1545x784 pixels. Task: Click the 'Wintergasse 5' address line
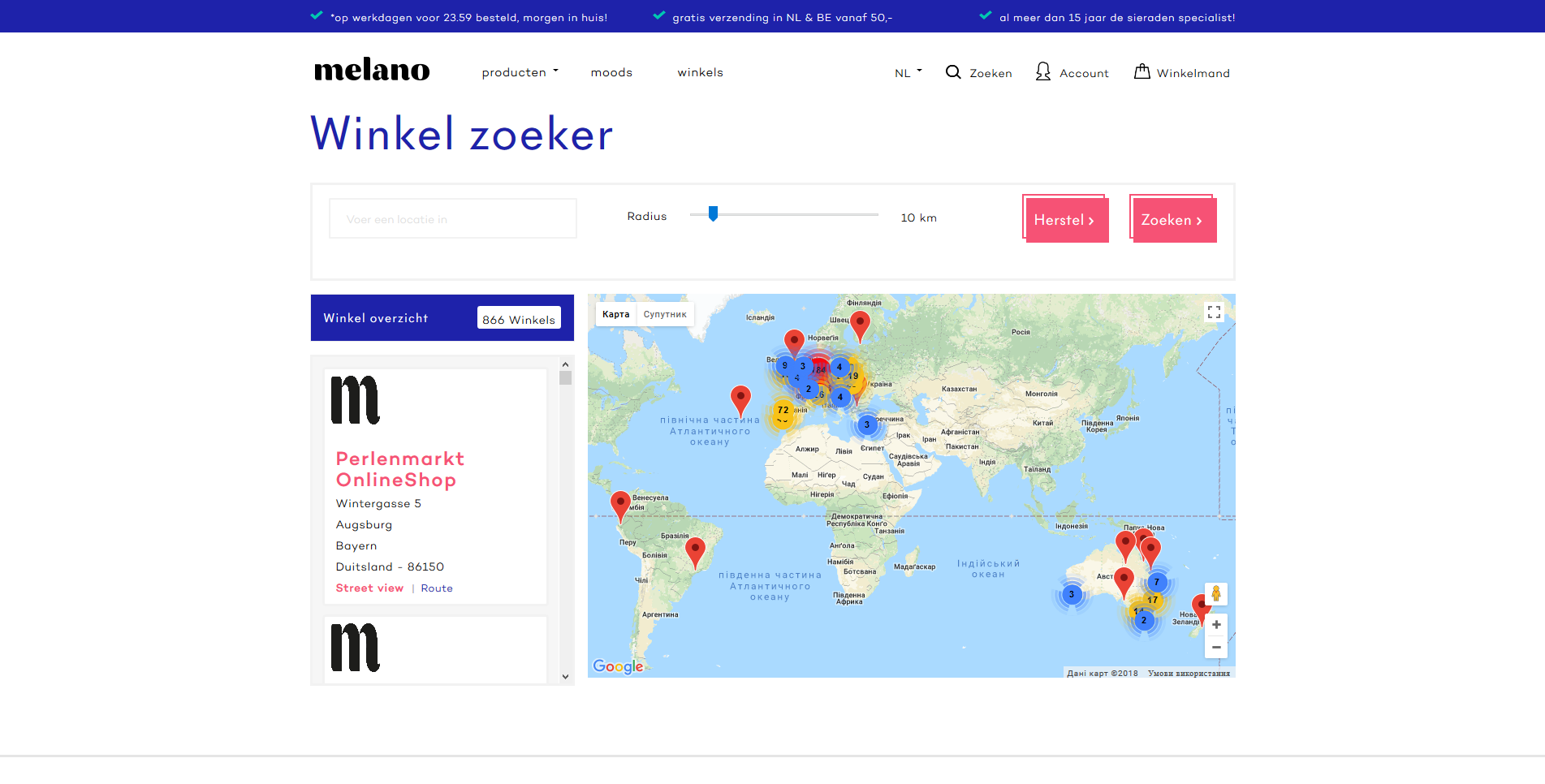pos(378,503)
